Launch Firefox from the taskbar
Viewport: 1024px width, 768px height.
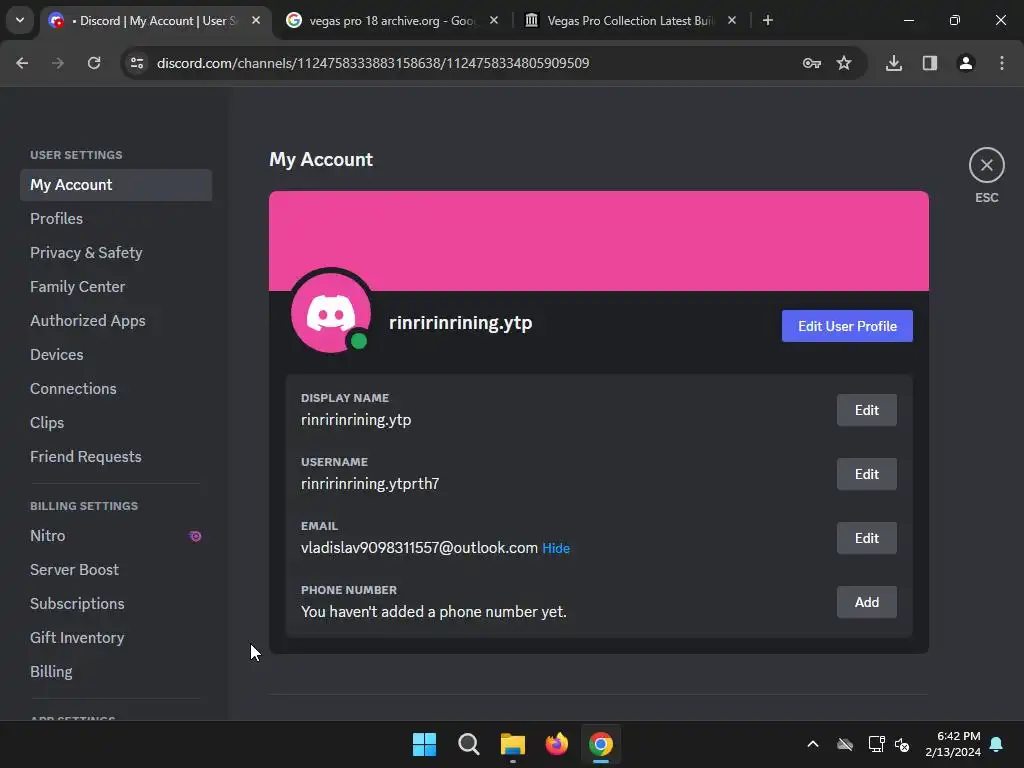coord(556,744)
